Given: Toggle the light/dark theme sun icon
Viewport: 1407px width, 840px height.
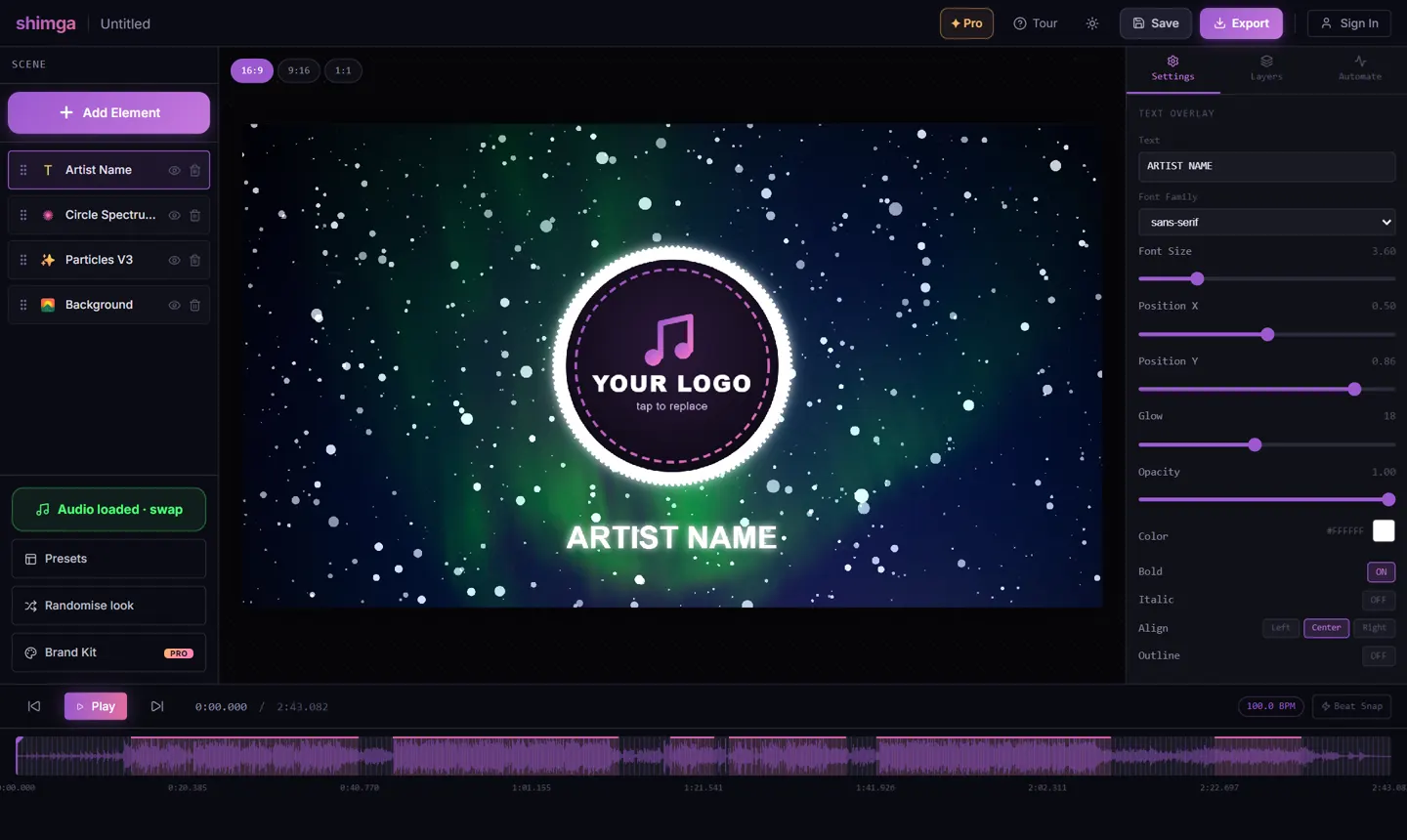Looking at the screenshot, I should 1092,23.
